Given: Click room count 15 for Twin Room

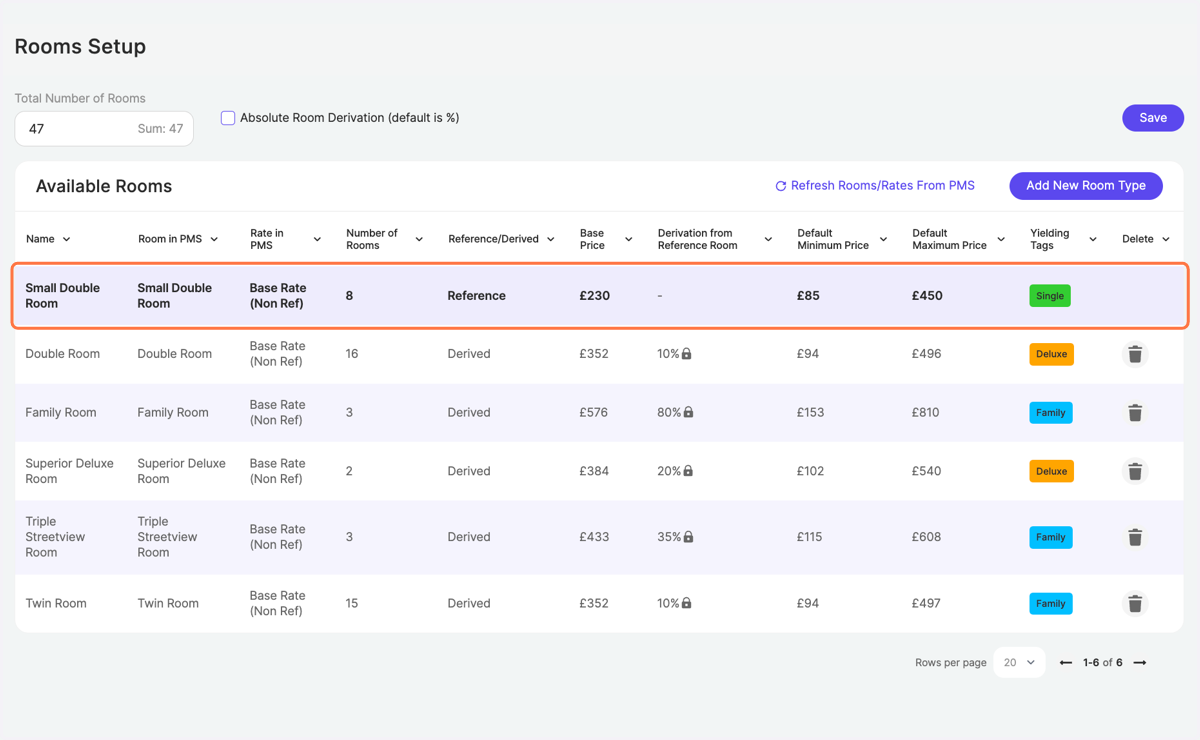Looking at the screenshot, I should click(352, 603).
